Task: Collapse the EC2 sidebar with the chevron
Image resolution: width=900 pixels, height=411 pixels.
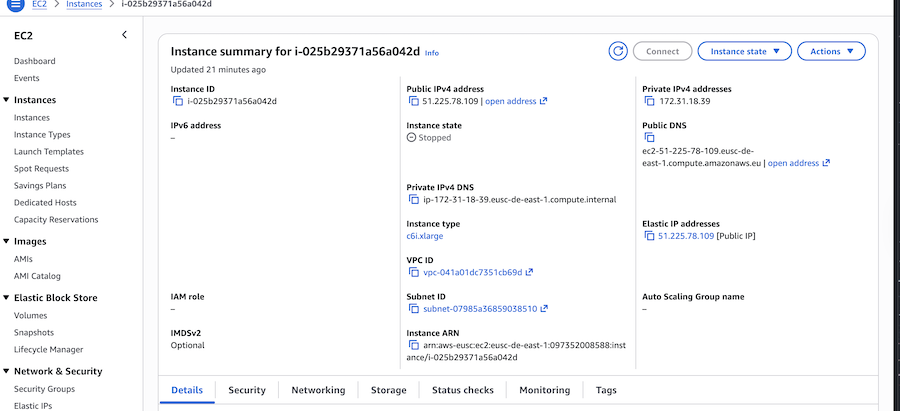Action: click(125, 35)
